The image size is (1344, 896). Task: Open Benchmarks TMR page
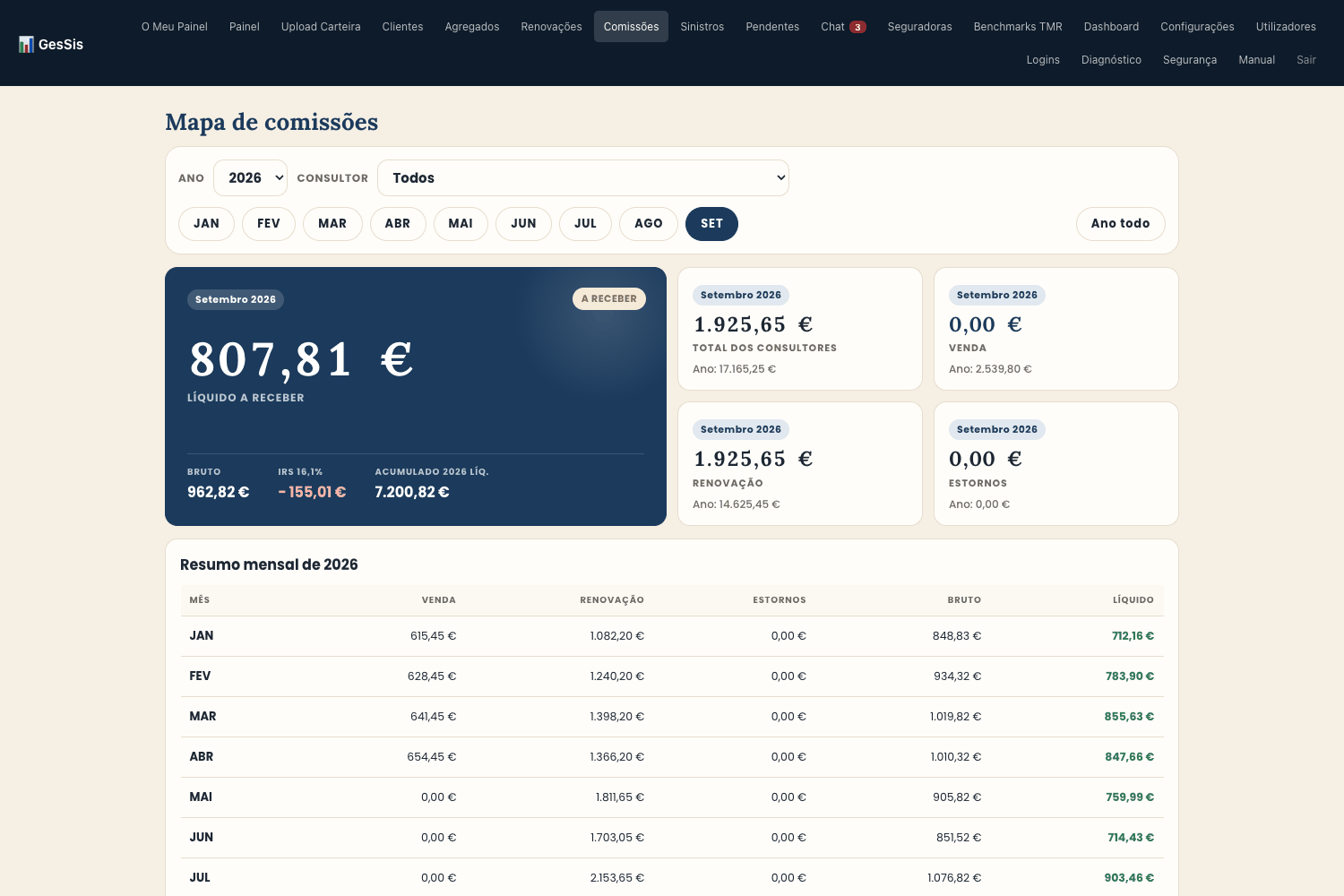(x=1018, y=27)
